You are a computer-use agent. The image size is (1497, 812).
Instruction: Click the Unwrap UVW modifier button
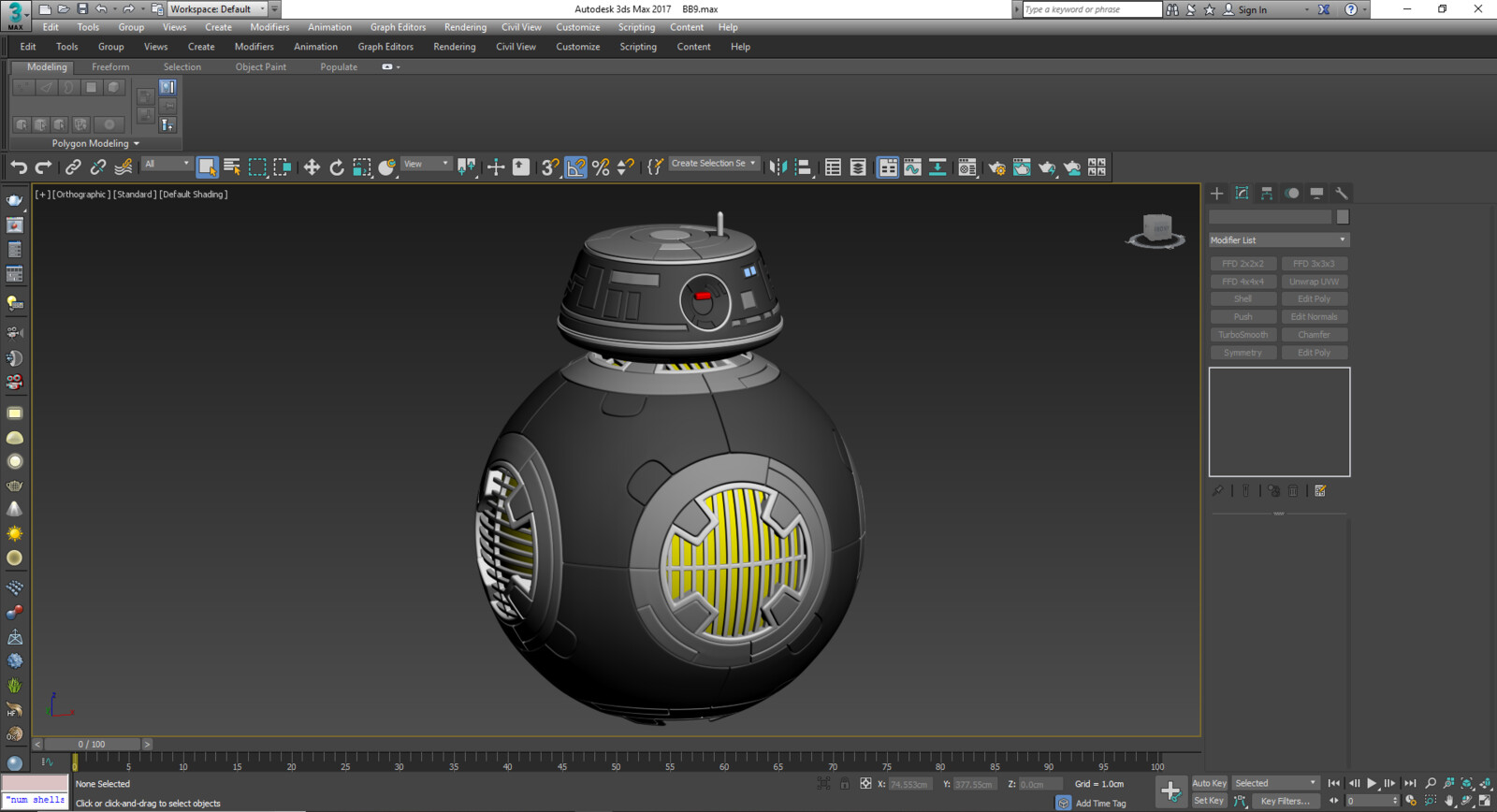tap(1315, 282)
